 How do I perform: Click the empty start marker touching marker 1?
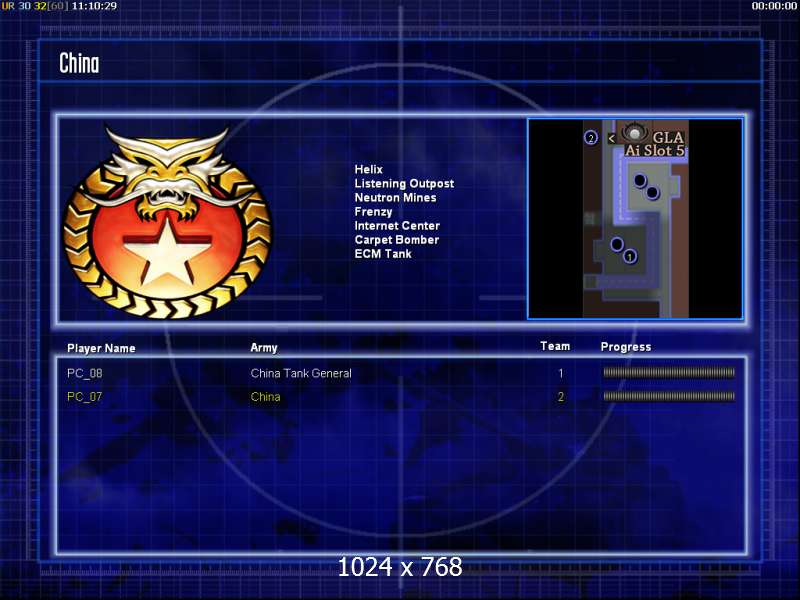click(617, 244)
